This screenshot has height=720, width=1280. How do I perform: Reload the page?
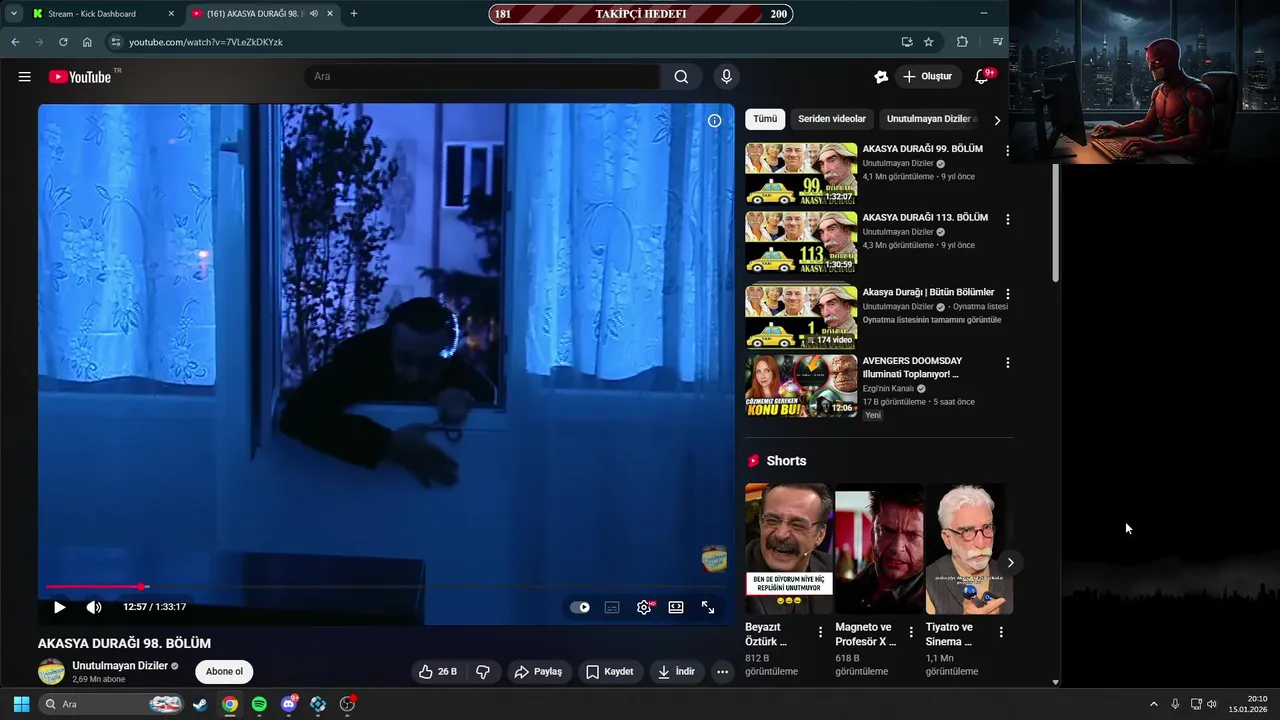[x=63, y=42]
